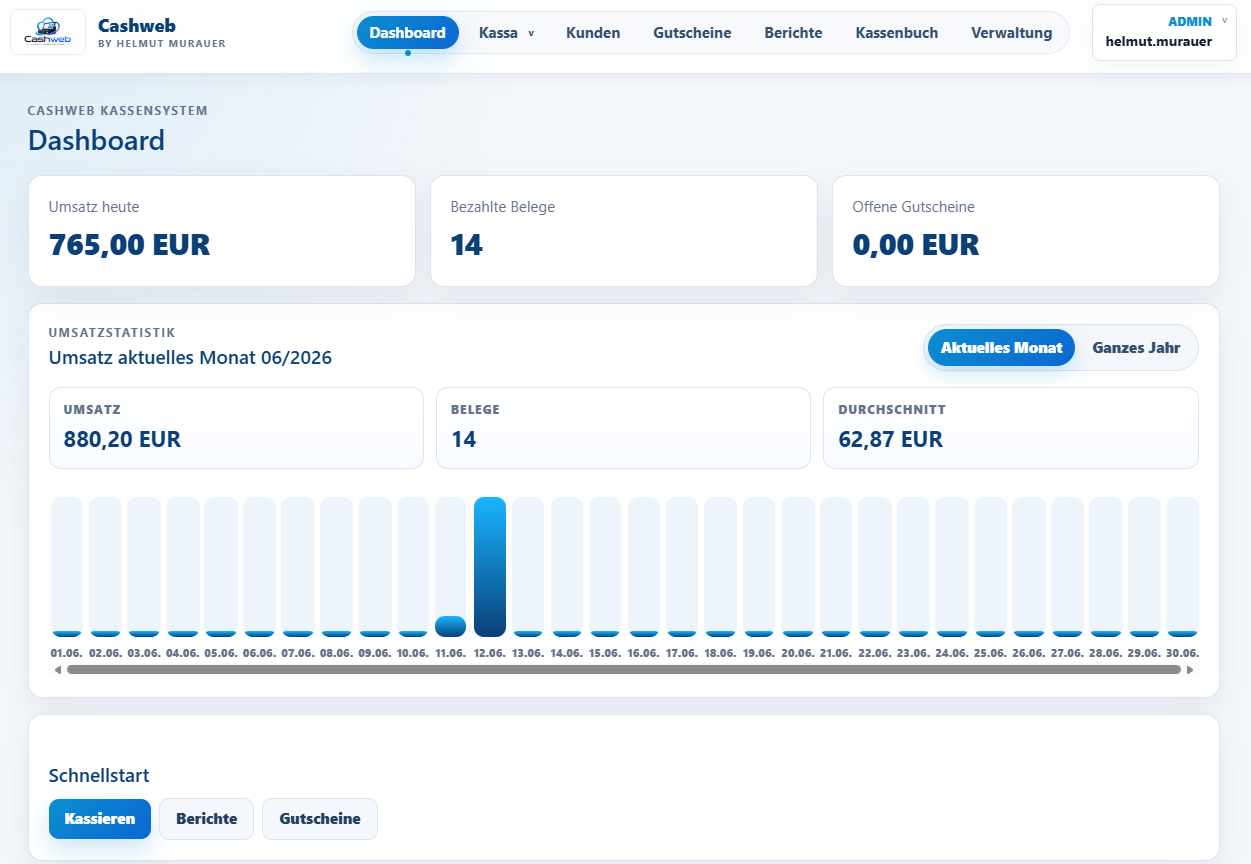This screenshot has width=1251, height=864.
Task: Click the 25.06. date label
Action: [990, 653]
